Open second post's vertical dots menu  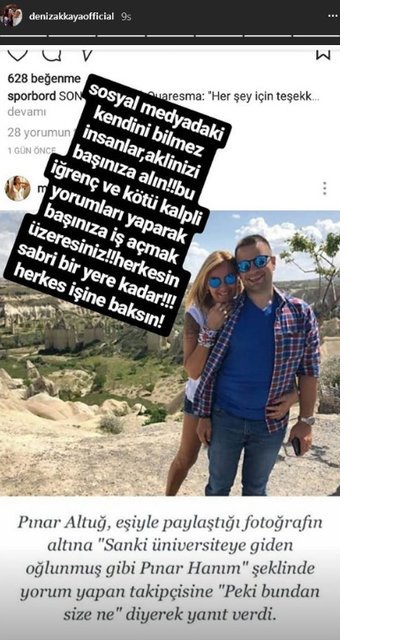[x=324, y=188]
